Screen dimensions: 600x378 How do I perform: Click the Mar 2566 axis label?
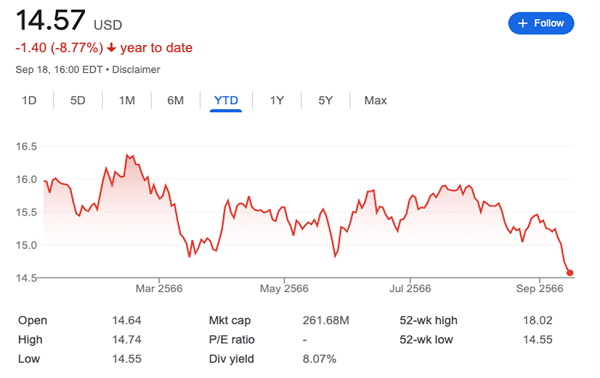159,288
